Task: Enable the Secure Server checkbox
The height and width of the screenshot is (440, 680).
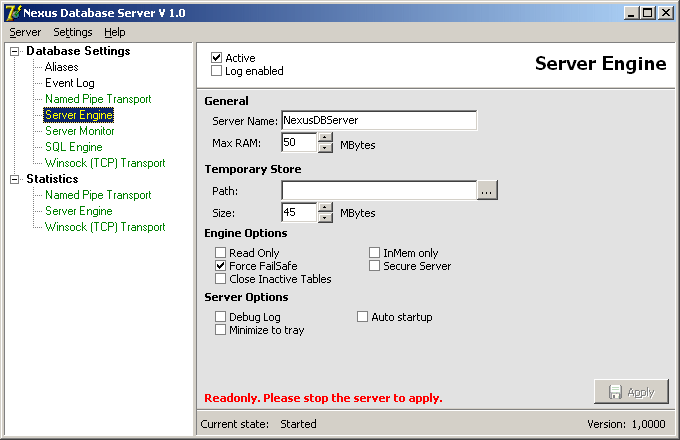Action: coord(374,265)
